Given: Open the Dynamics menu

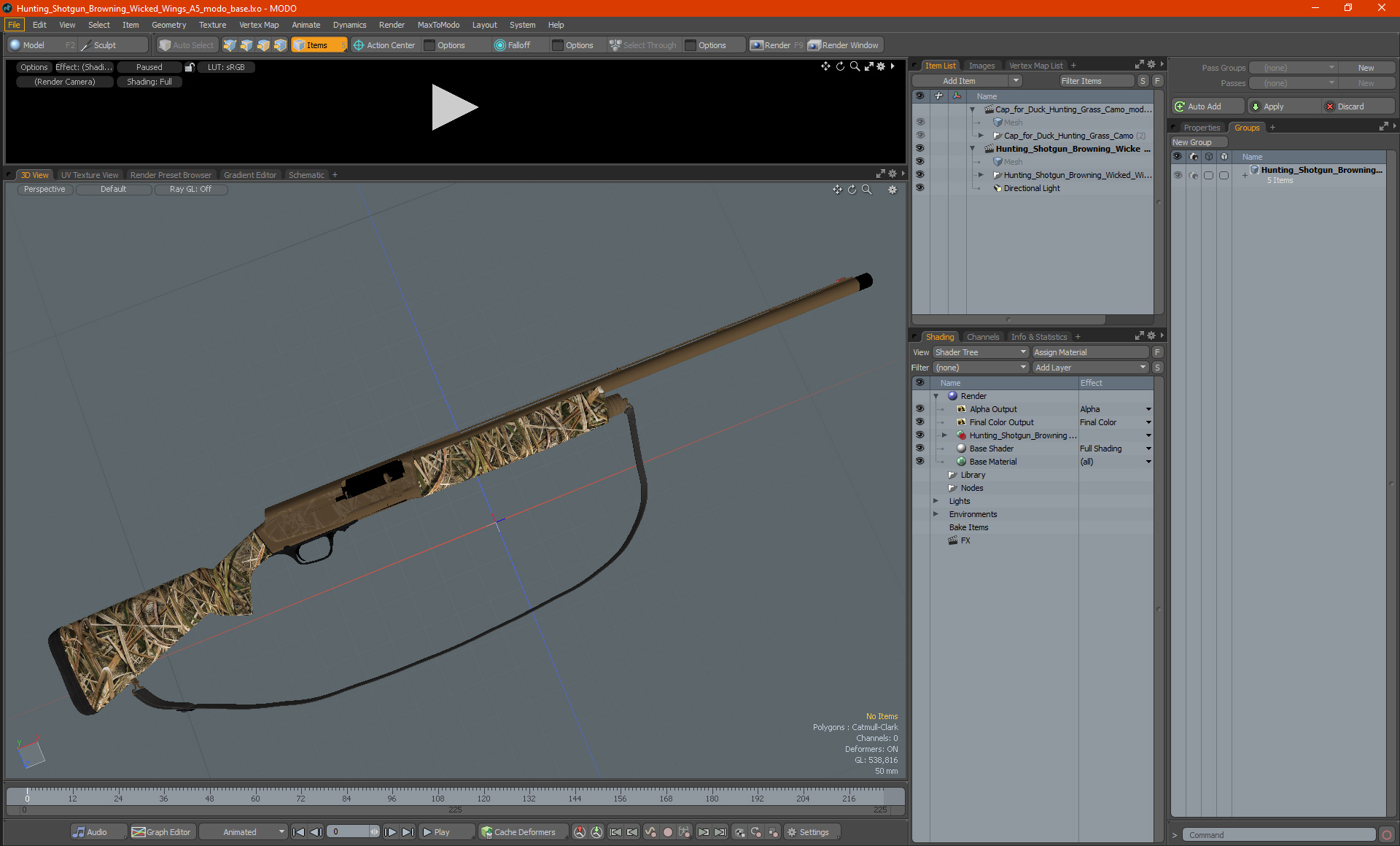Looking at the screenshot, I should 349,25.
